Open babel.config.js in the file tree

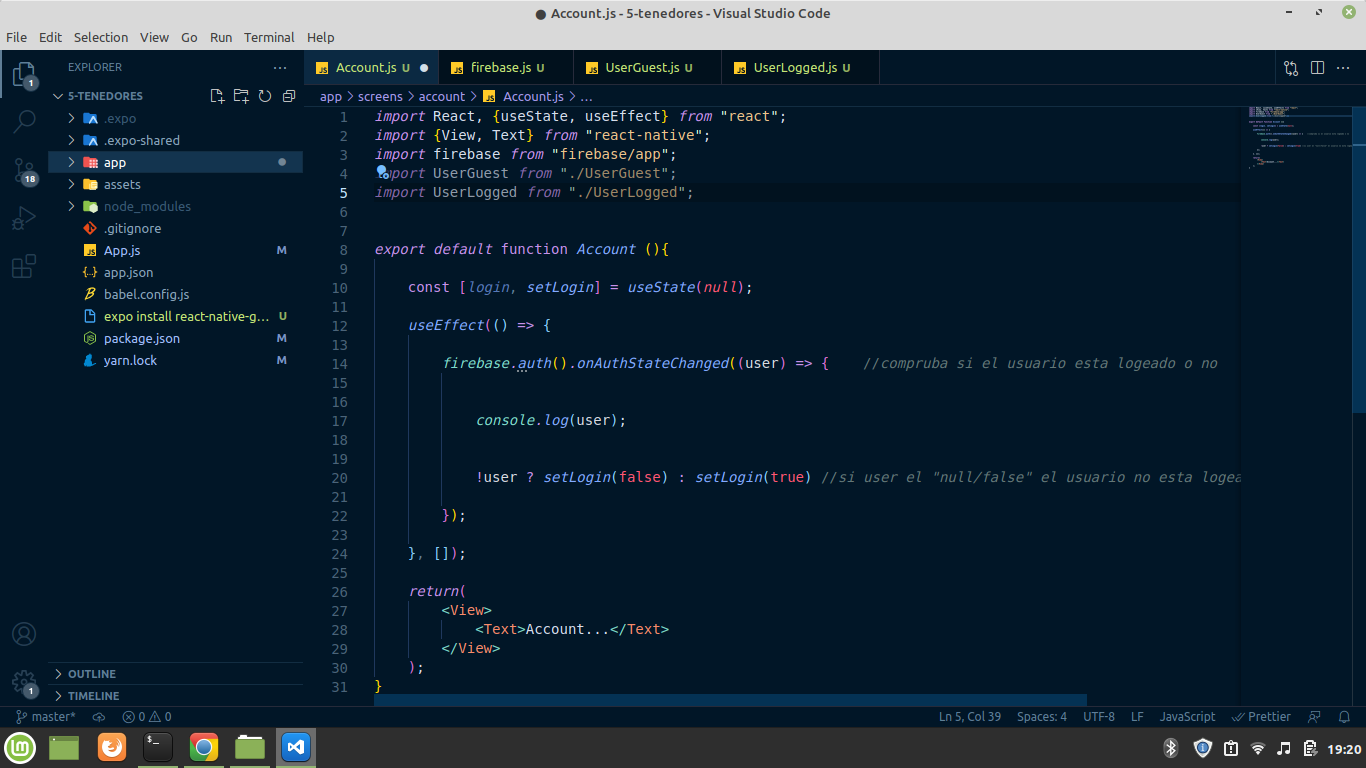point(175,294)
